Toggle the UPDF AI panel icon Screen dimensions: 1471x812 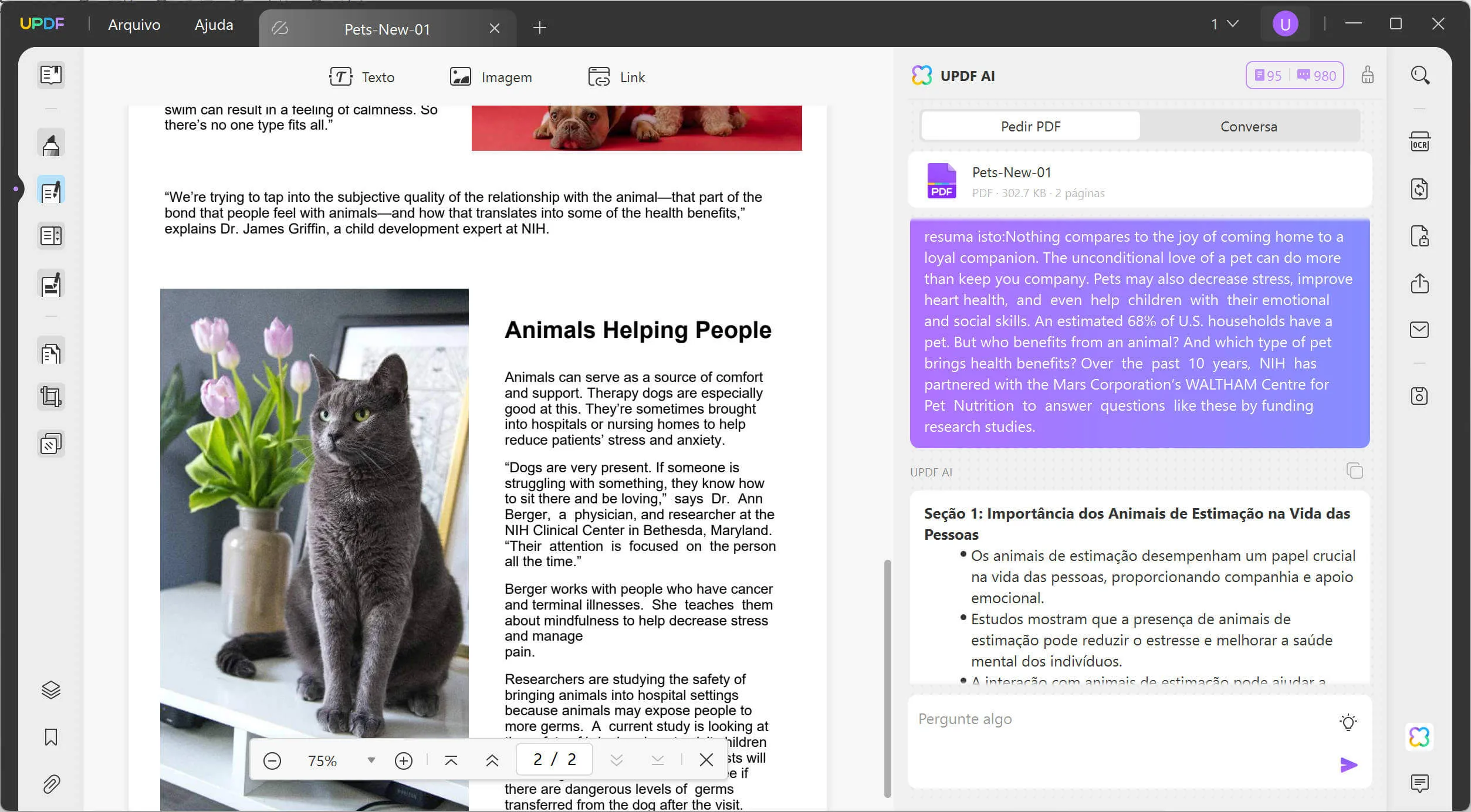pyautogui.click(x=1419, y=737)
